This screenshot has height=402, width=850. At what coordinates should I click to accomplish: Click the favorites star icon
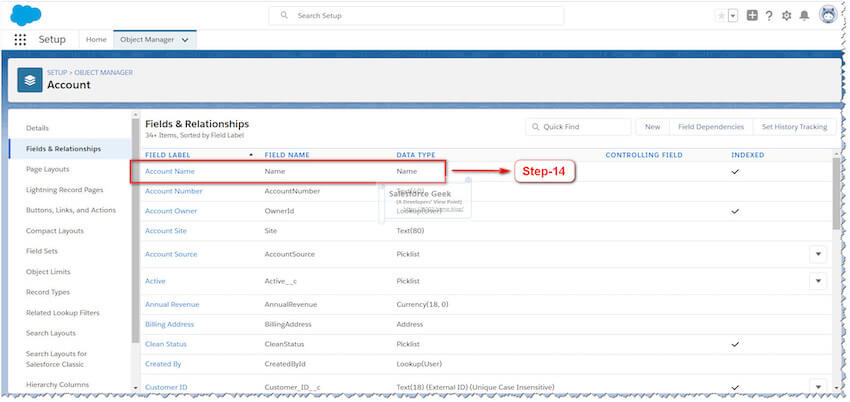[x=721, y=16]
